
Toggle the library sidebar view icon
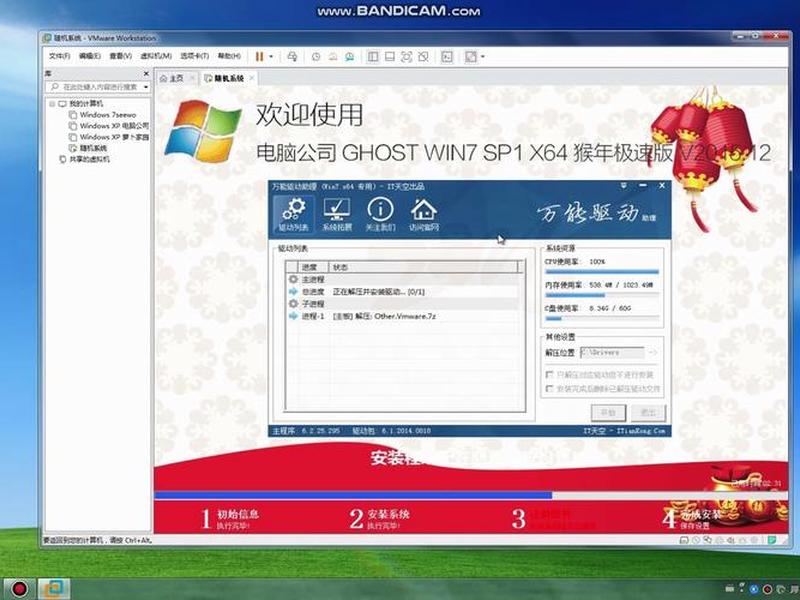[373, 57]
